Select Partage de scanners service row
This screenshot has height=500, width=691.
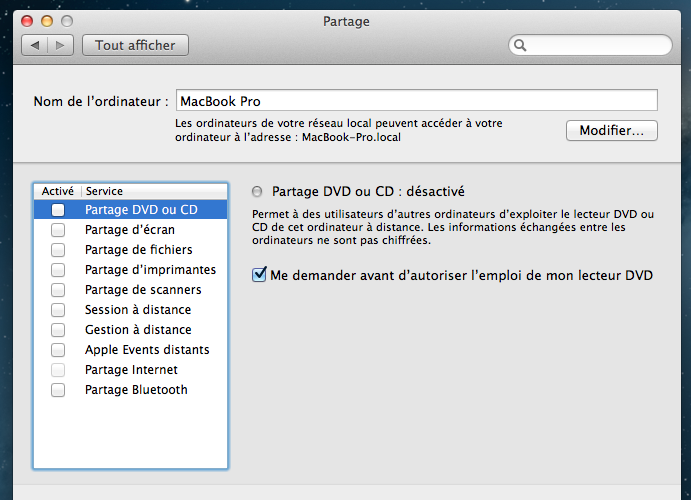coord(130,290)
